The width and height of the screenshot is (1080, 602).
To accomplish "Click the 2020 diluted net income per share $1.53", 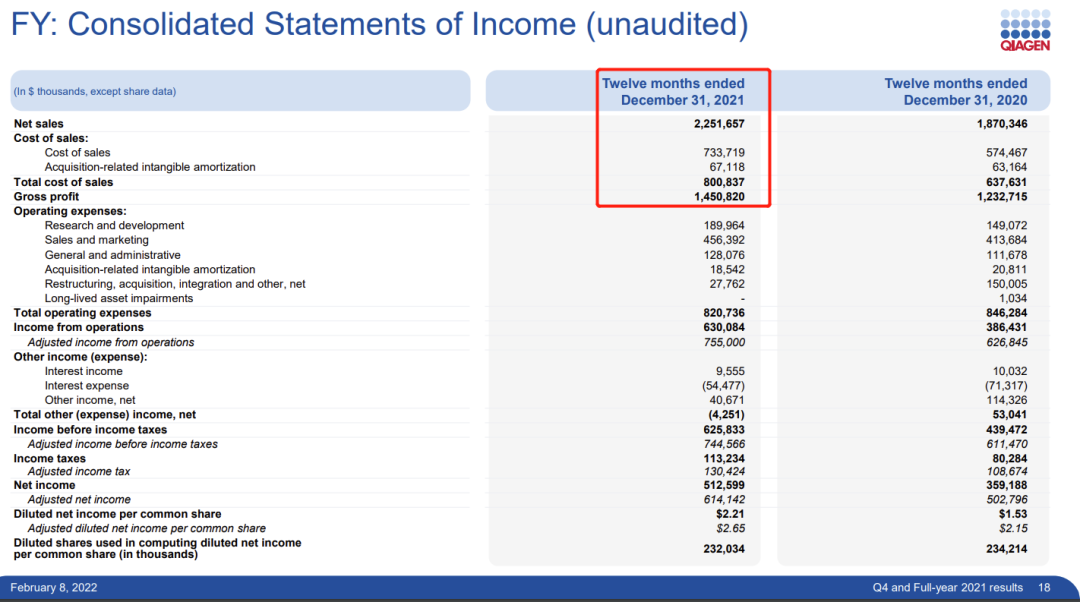I will point(1013,514).
